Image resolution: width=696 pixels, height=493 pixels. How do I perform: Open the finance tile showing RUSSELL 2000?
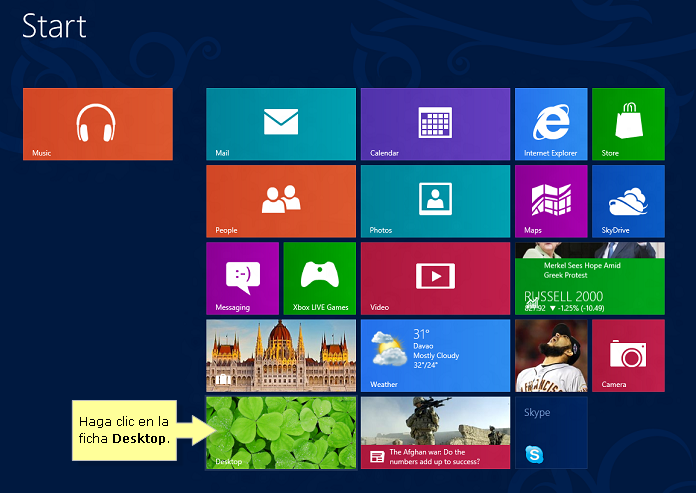tap(590, 278)
